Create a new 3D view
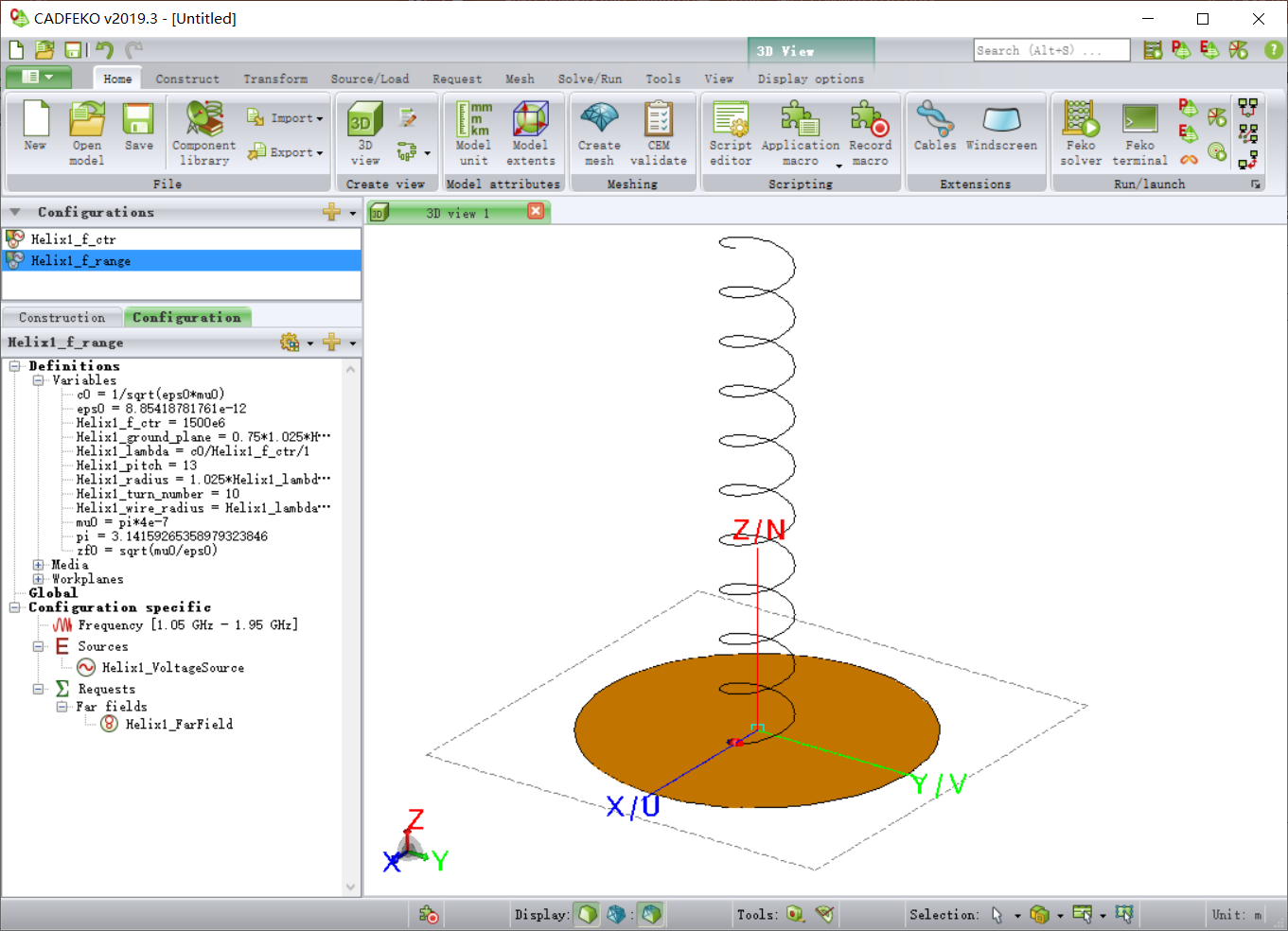 [365, 133]
